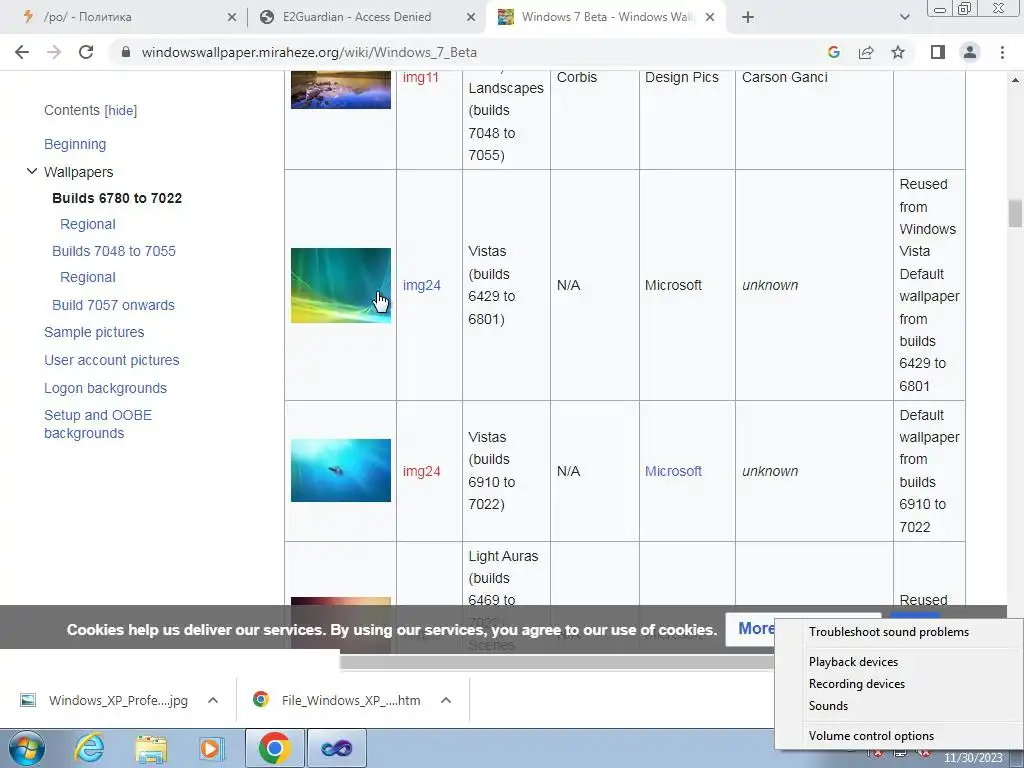Image resolution: width=1024 pixels, height=768 pixels.
Task: Go to Builds 7048 to 7055 section
Action: (x=114, y=251)
